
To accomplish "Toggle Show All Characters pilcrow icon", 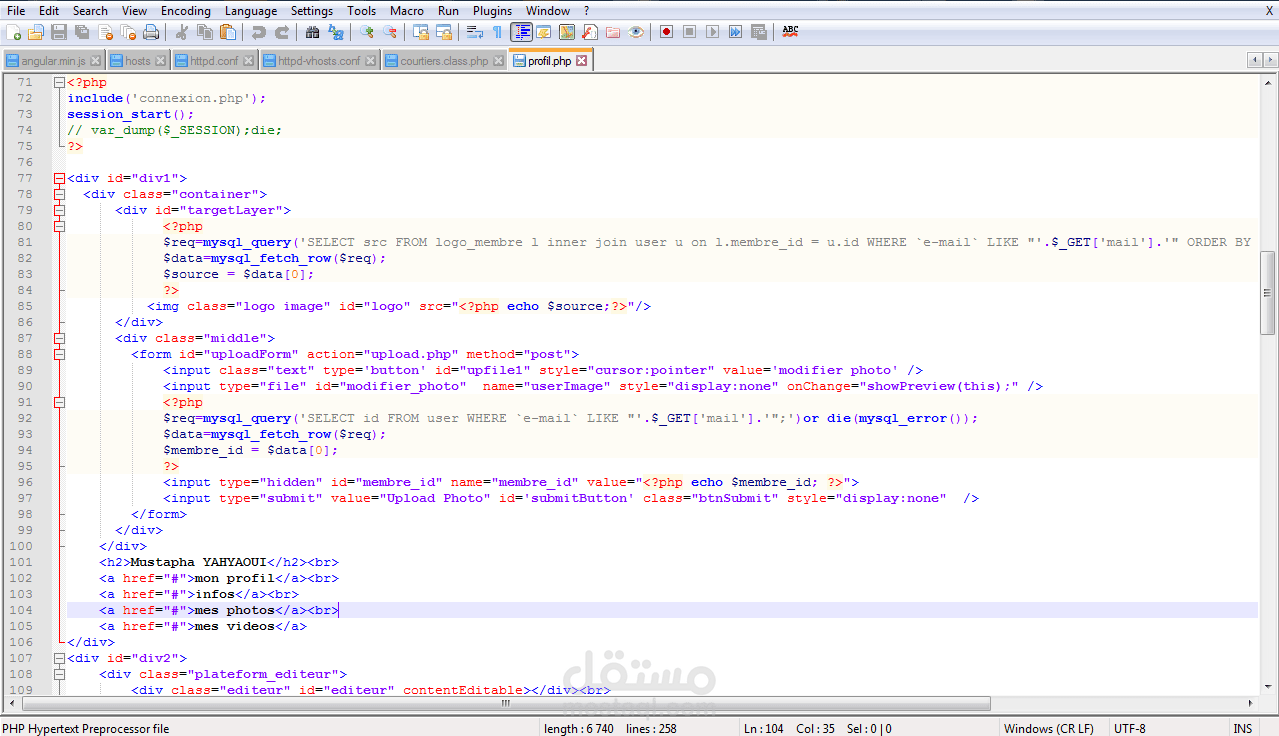I will tap(497, 32).
